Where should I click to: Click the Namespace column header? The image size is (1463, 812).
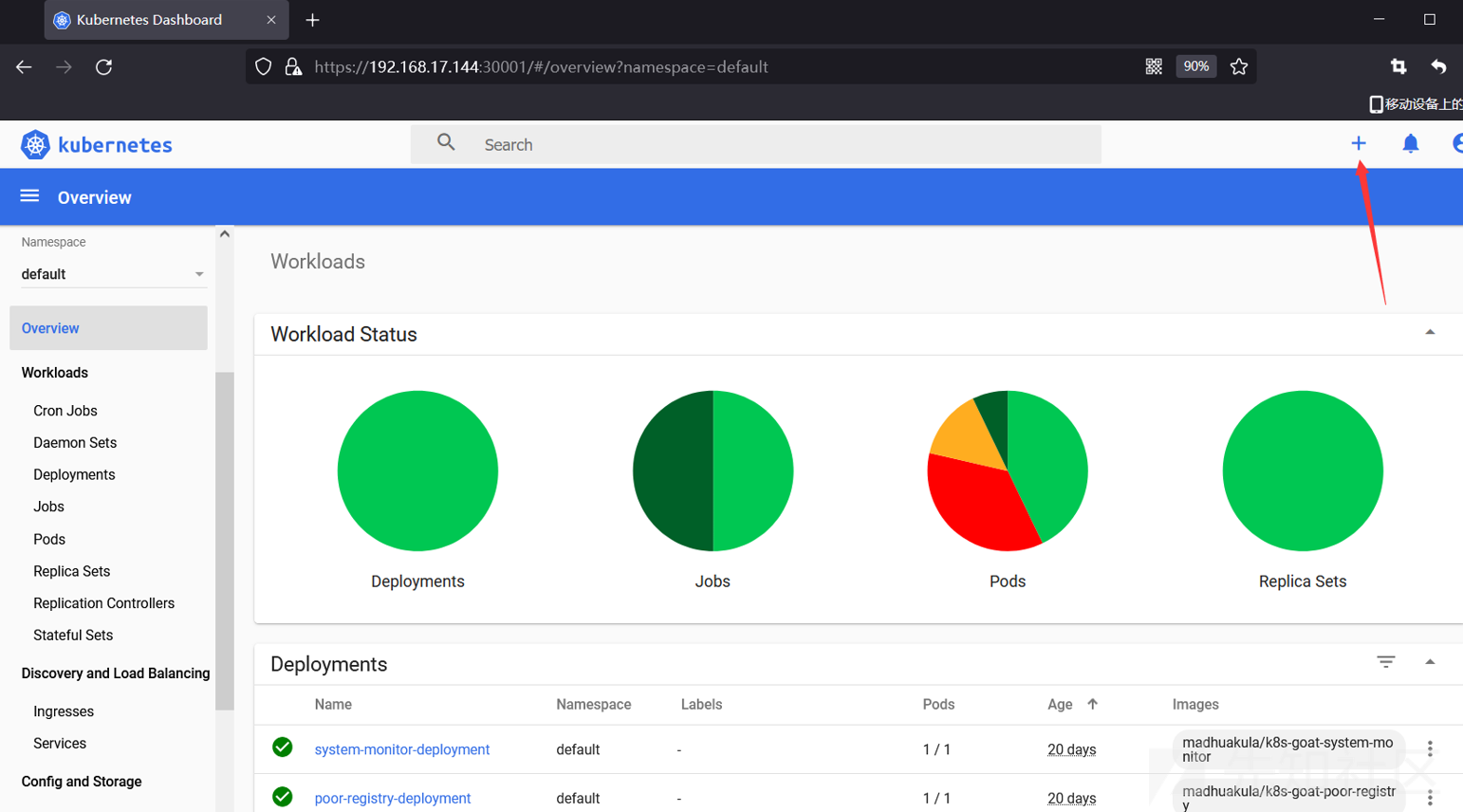click(x=594, y=705)
